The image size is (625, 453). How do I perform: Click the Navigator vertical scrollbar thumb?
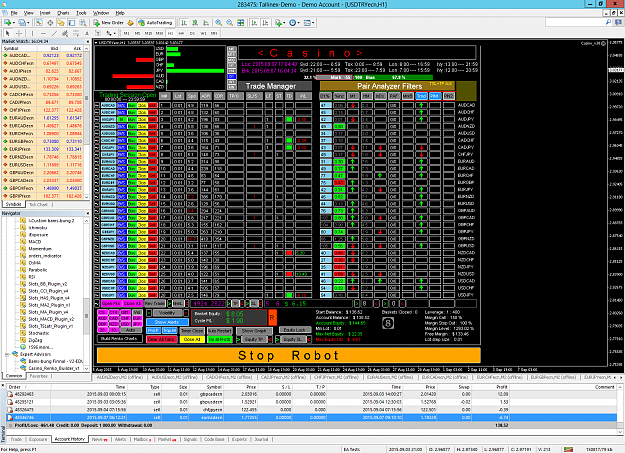(86, 318)
